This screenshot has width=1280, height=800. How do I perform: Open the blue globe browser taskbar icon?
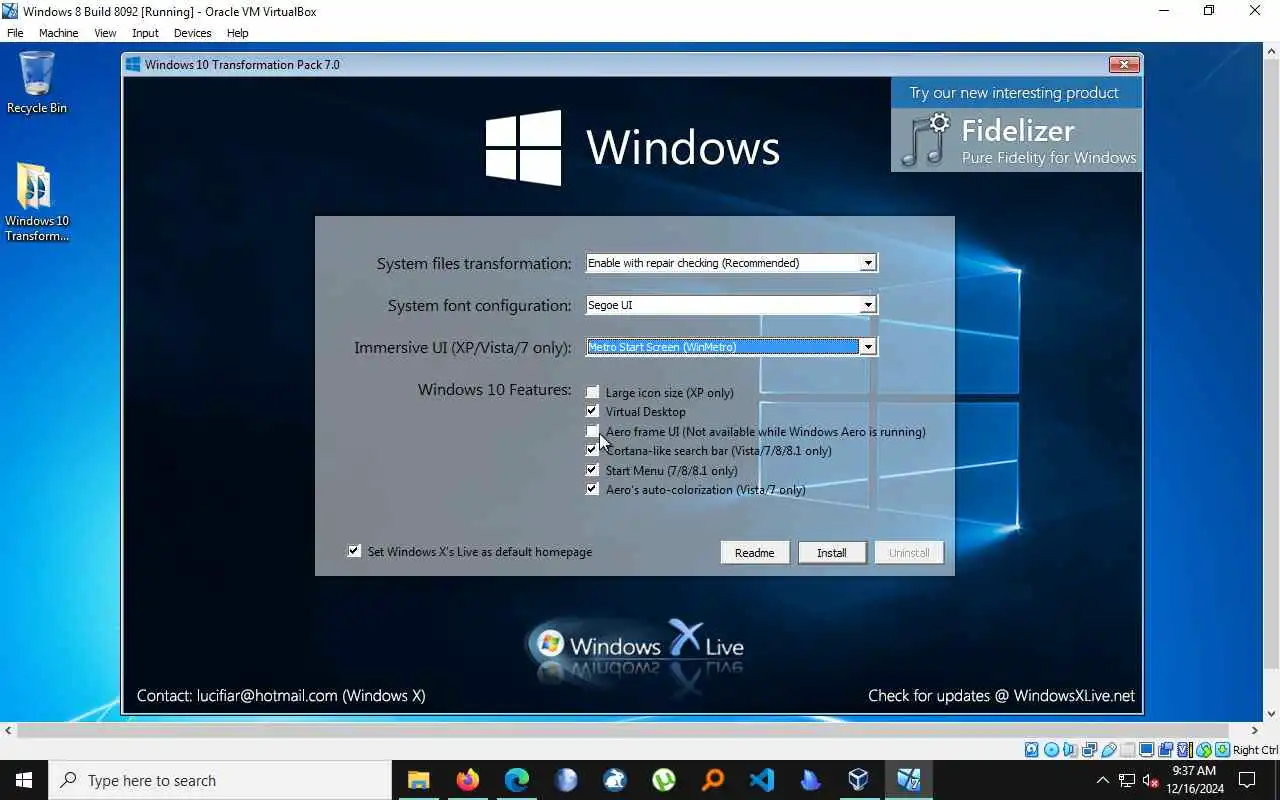pyautogui.click(x=565, y=780)
